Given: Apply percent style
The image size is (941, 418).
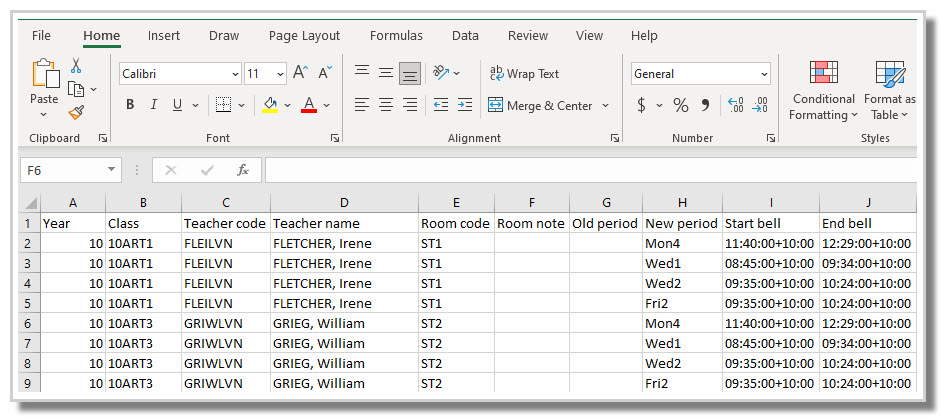Looking at the screenshot, I should pyautogui.click(x=681, y=106).
